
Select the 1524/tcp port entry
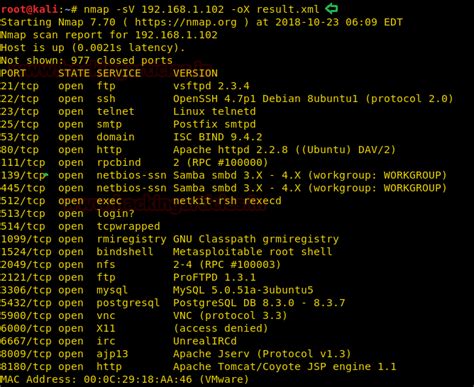pos(26,252)
